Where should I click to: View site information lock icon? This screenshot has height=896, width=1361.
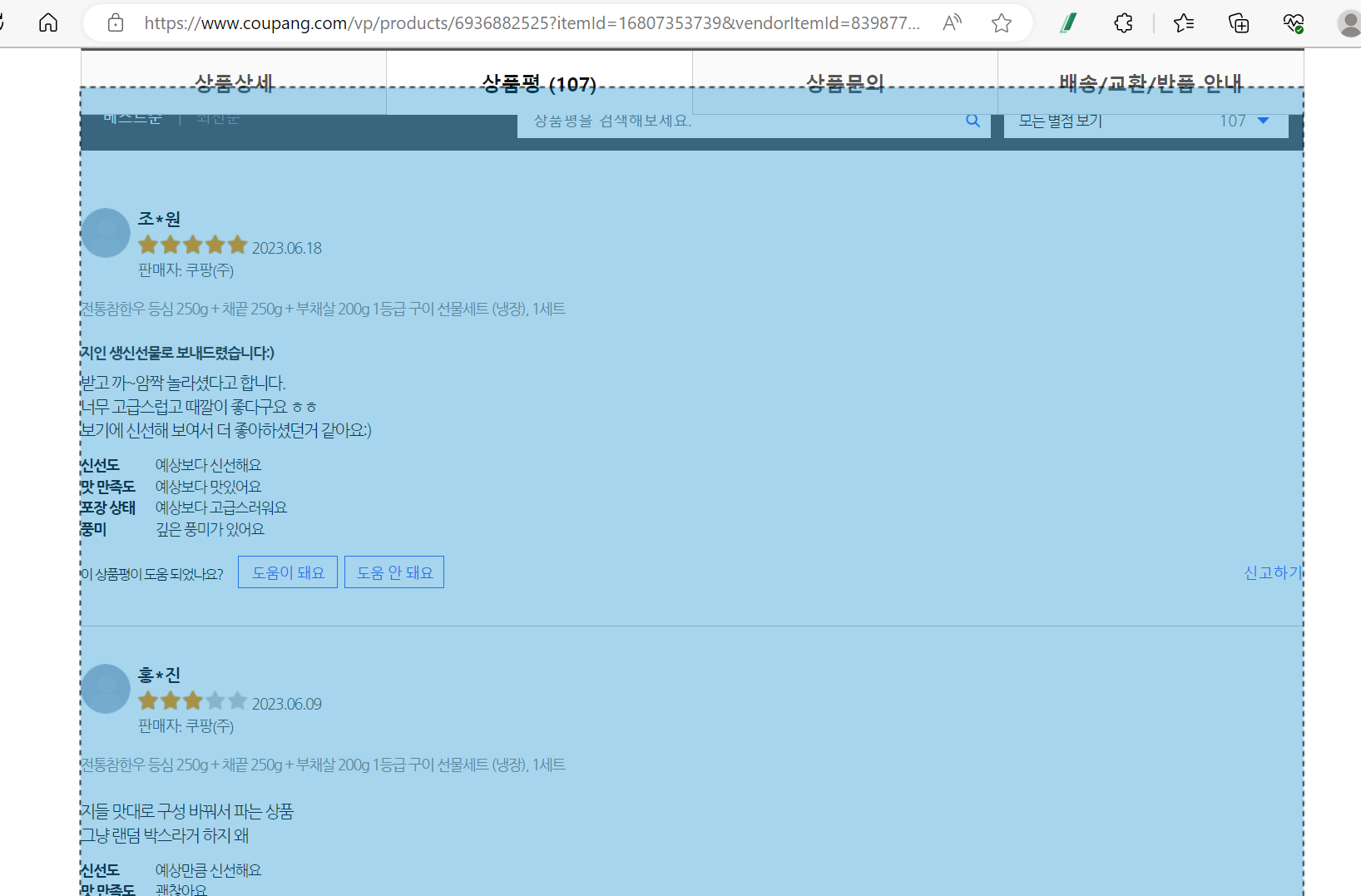(x=116, y=22)
